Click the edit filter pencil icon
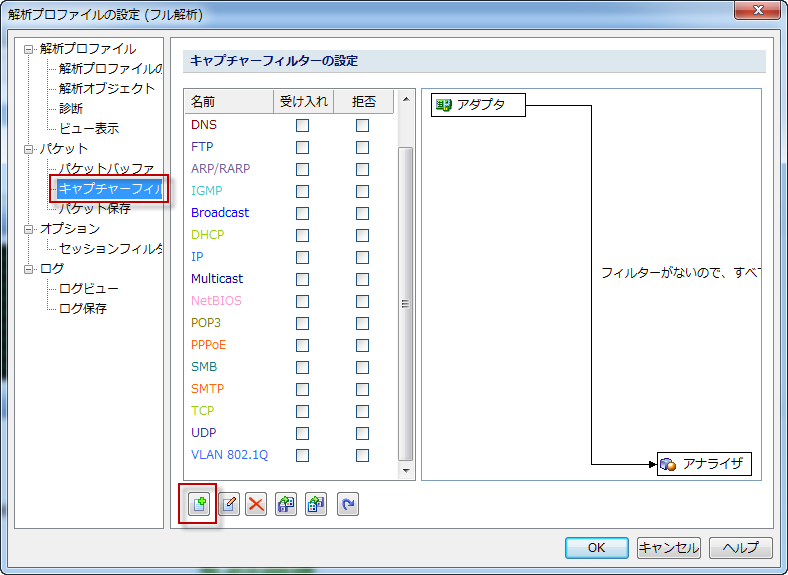 pyautogui.click(x=228, y=504)
